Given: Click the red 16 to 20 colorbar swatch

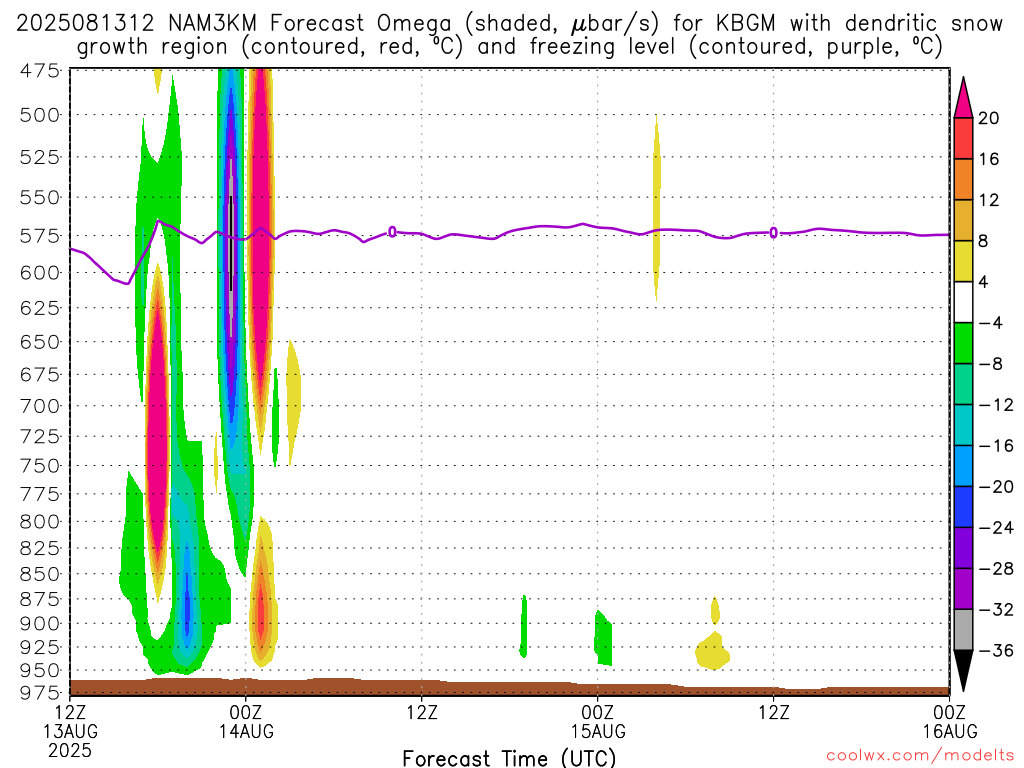Looking at the screenshot, I should pyautogui.click(x=963, y=138).
